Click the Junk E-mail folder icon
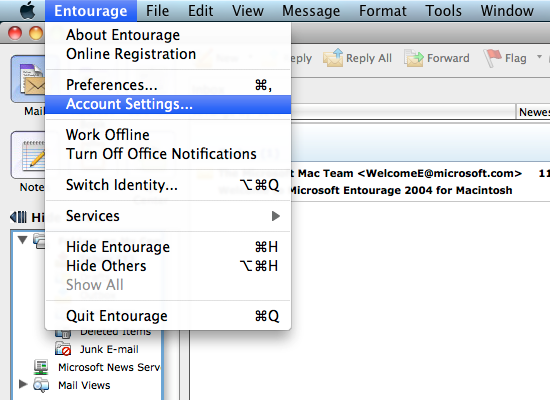 point(63,349)
